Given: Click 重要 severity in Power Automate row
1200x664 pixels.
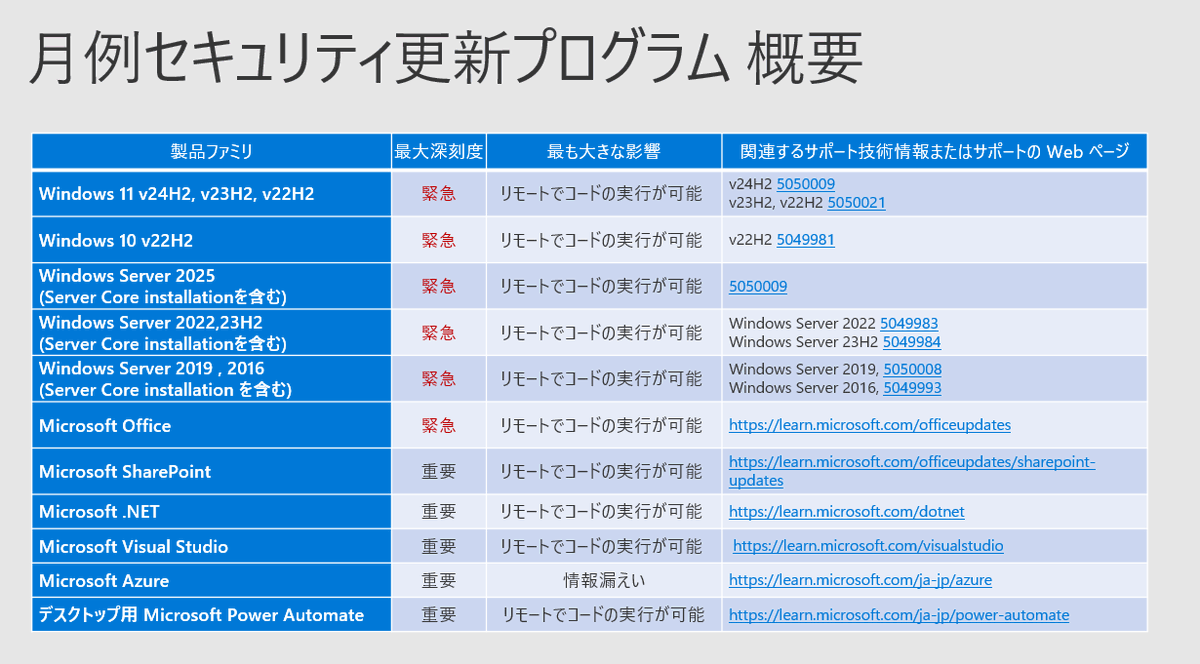Looking at the screenshot, I should [x=439, y=615].
